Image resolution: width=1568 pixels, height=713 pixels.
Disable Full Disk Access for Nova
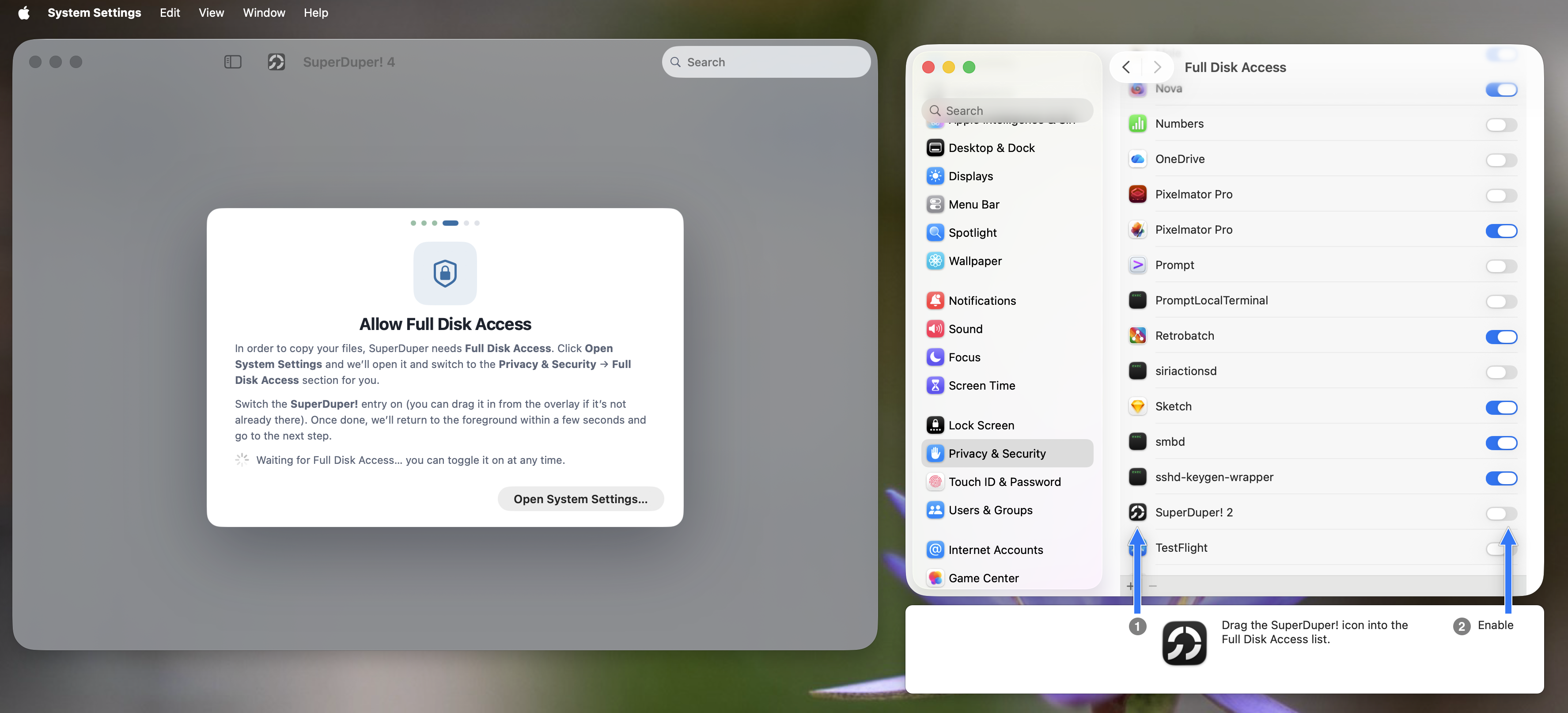click(x=1501, y=90)
